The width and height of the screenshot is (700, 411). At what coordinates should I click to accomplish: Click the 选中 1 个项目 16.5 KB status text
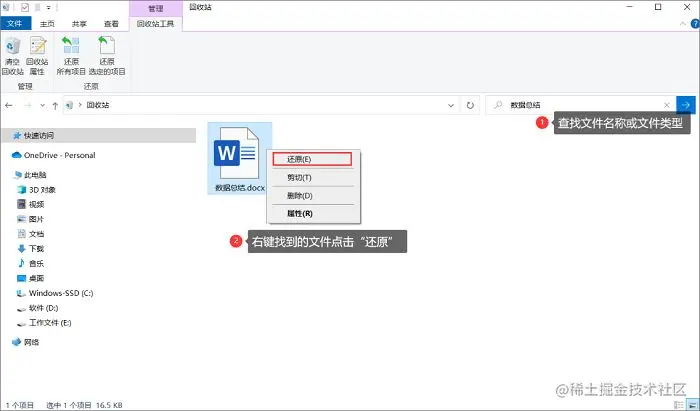[x=84, y=405]
